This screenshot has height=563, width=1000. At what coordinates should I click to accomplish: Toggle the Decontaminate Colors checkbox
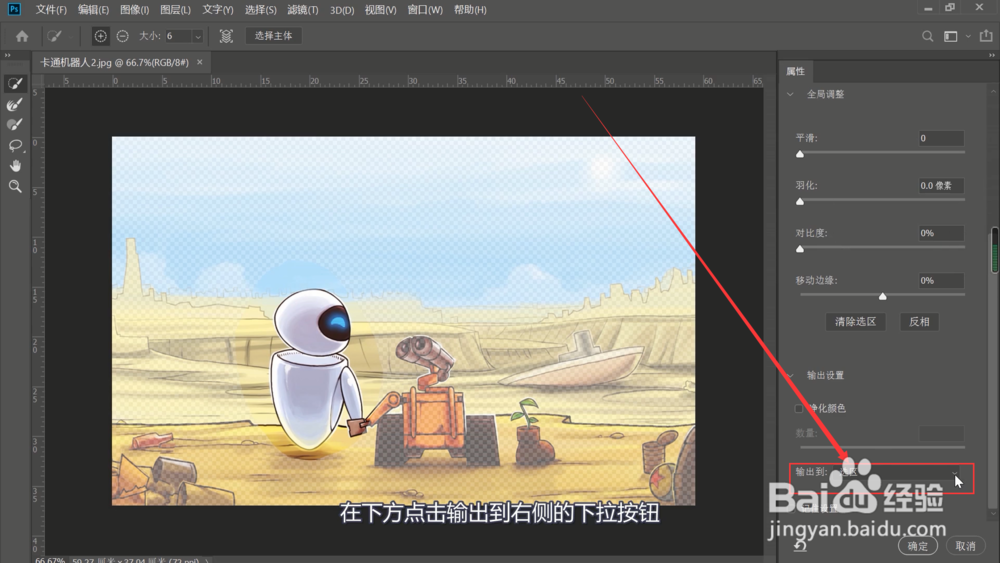pyautogui.click(x=798, y=408)
